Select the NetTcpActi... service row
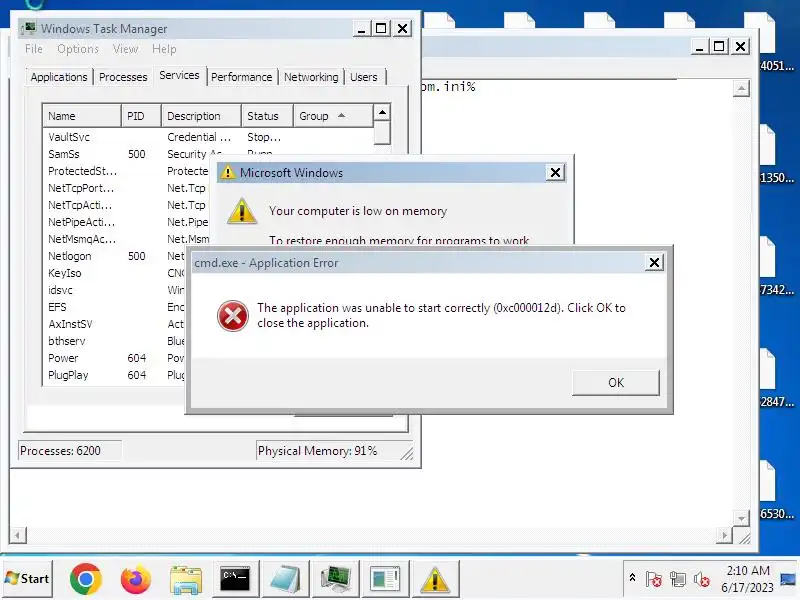The width and height of the screenshot is (800, 600). click(126, 205)
